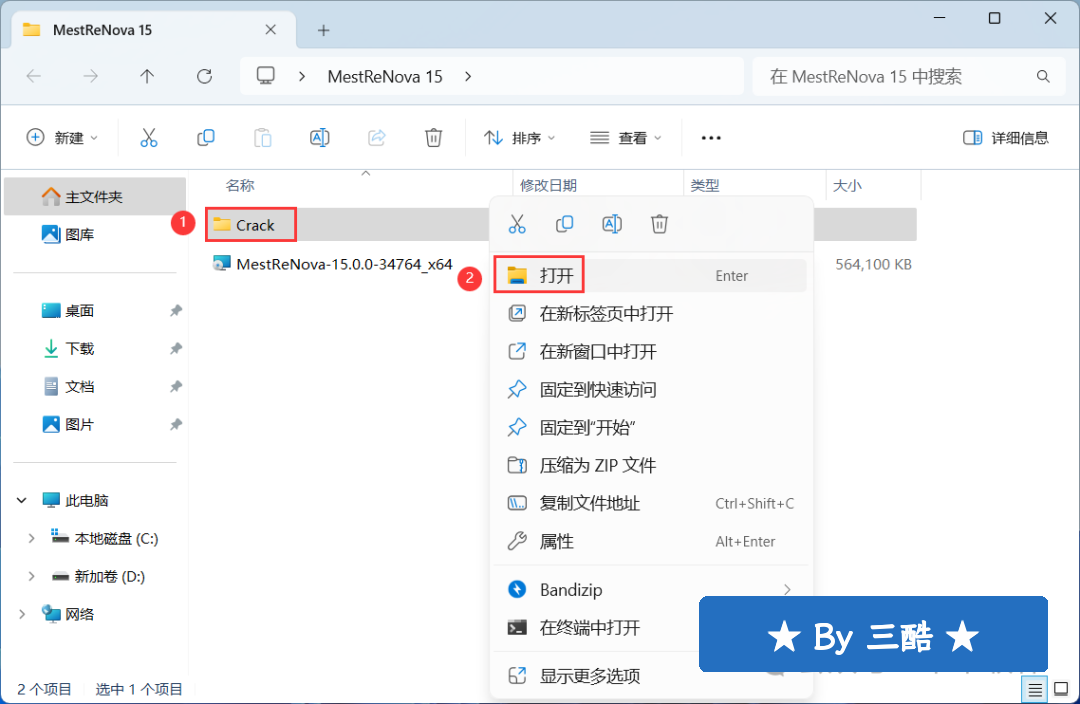Screen dimensions: 1080x704
Task: Go forward with the right arrow
Action: tap(90, 76)
